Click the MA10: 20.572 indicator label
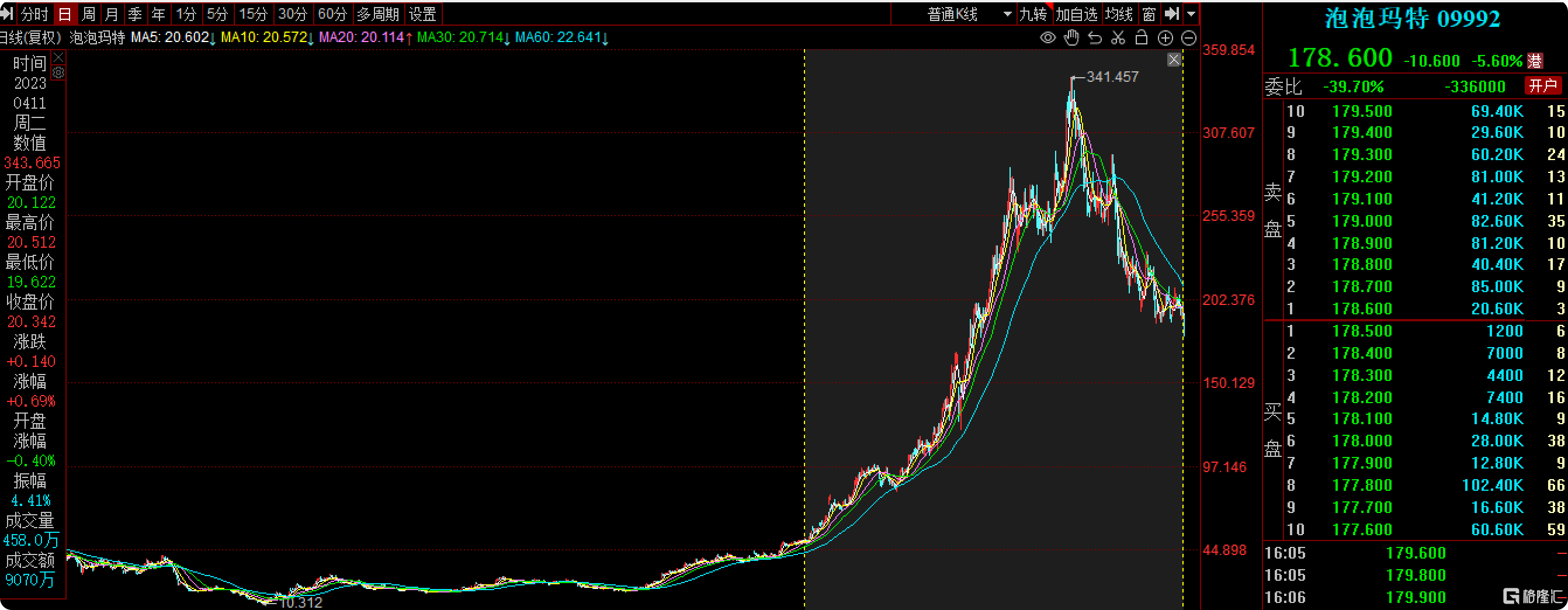Screen dimensions: 1568x610 266,38
